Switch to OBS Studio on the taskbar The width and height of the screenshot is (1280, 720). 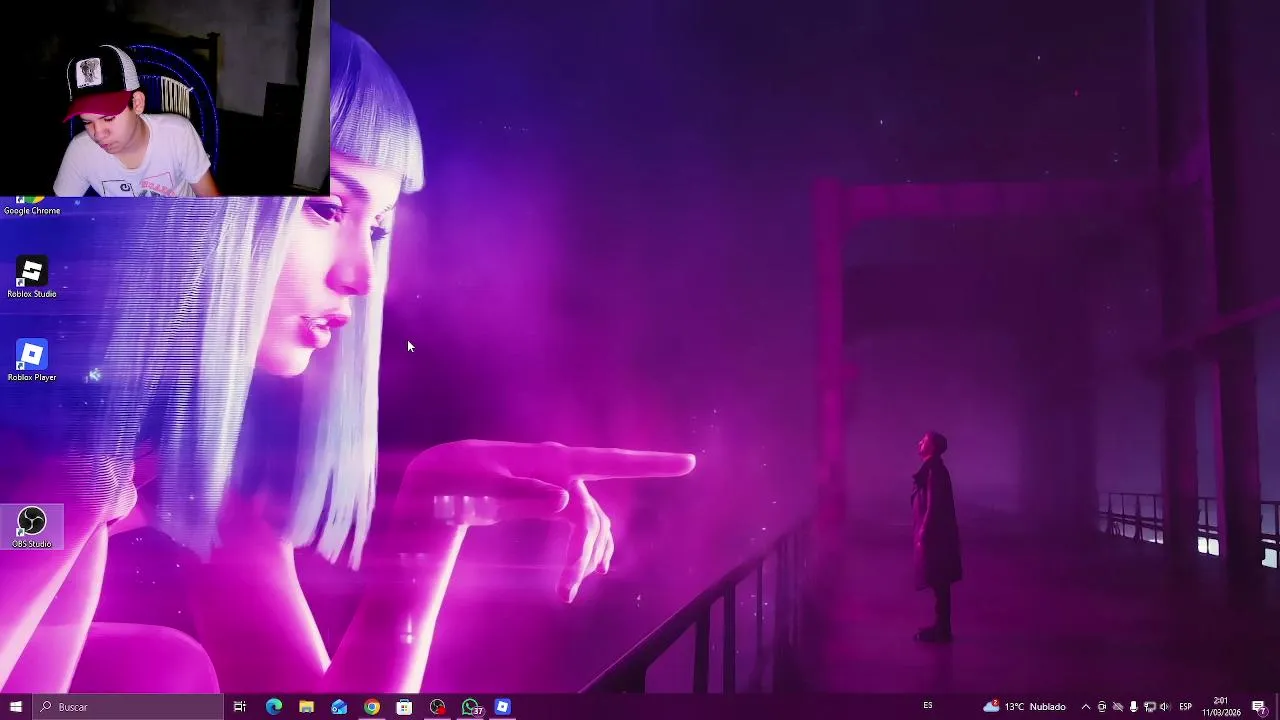point(437,707)
